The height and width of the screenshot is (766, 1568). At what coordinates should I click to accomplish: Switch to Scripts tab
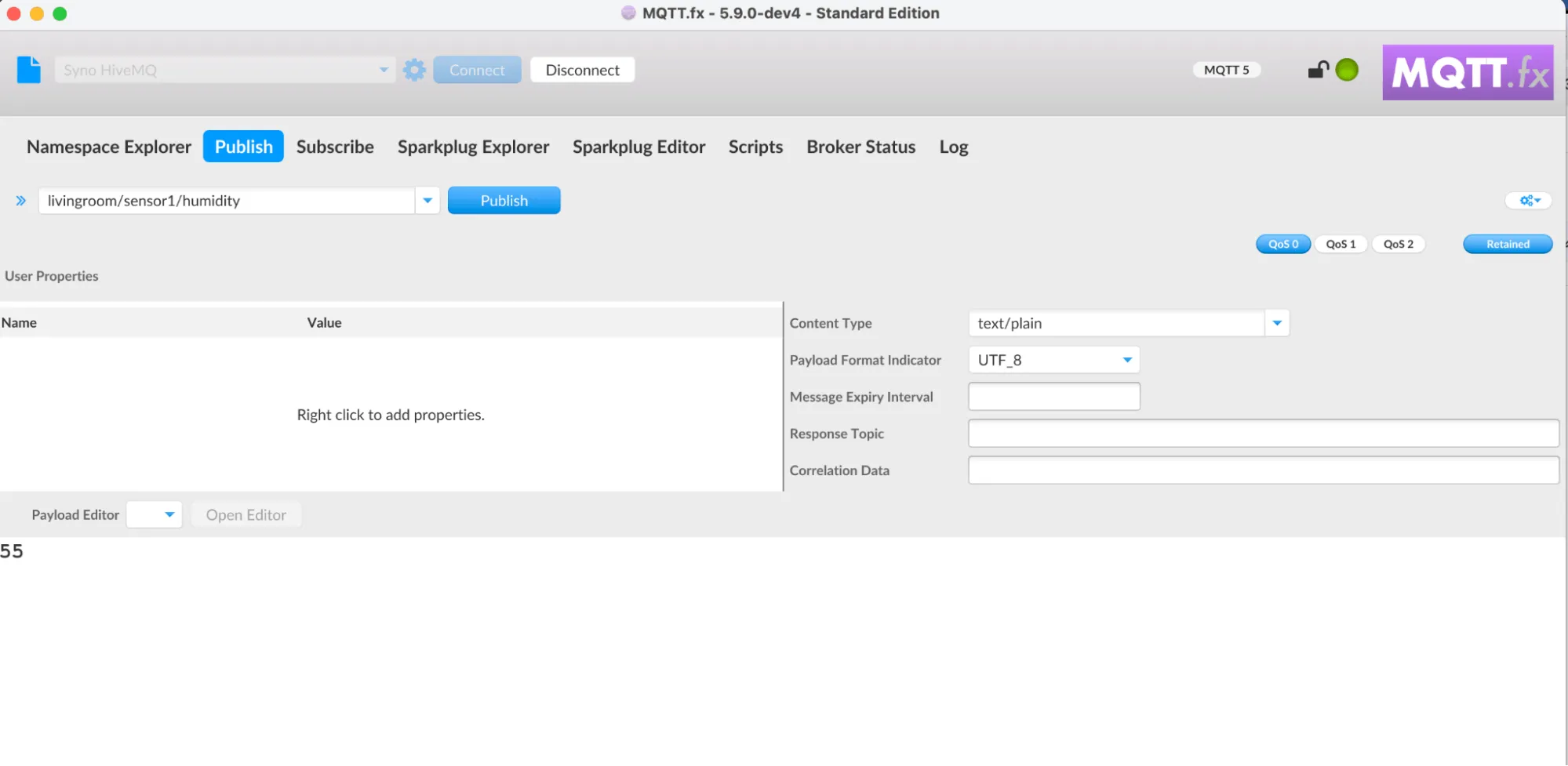point(755,147)
